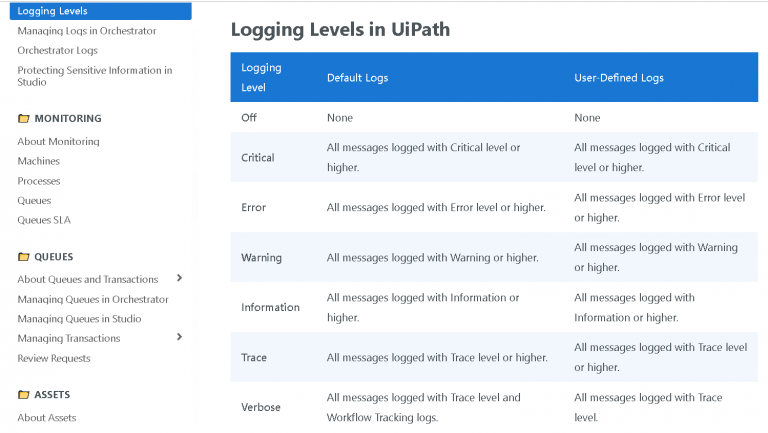Open the Queues SLA page
Image resolution: width=768 pixels, height=433 pixels.
point(44,220)
